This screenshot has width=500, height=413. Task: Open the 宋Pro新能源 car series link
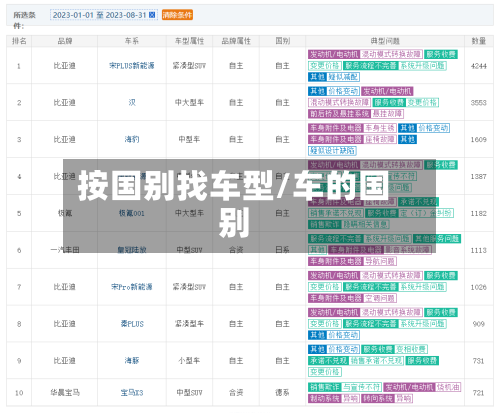coord(132,287)
